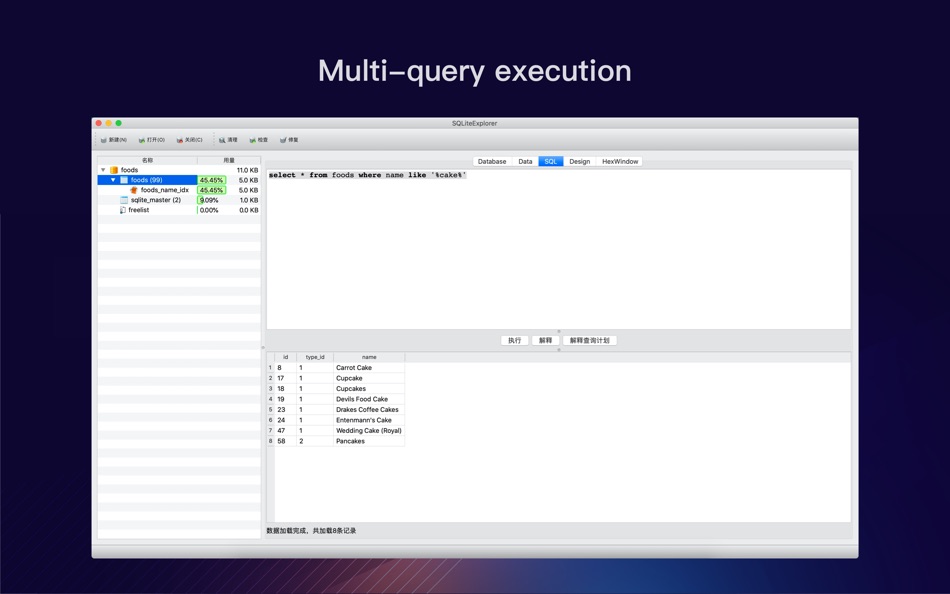Switch to the Database tab

pyautogui.click(x=492, y=162)
